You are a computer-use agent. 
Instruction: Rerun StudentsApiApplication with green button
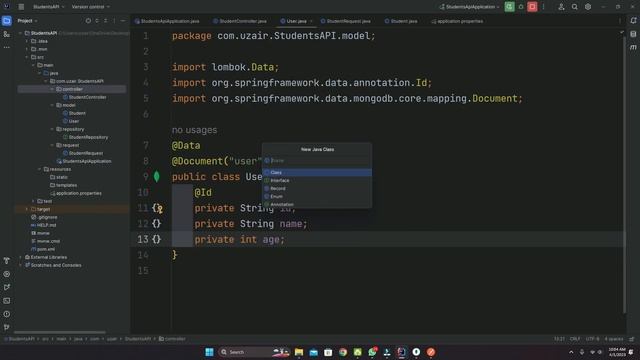pyautogui.click(x=509, y=7)
